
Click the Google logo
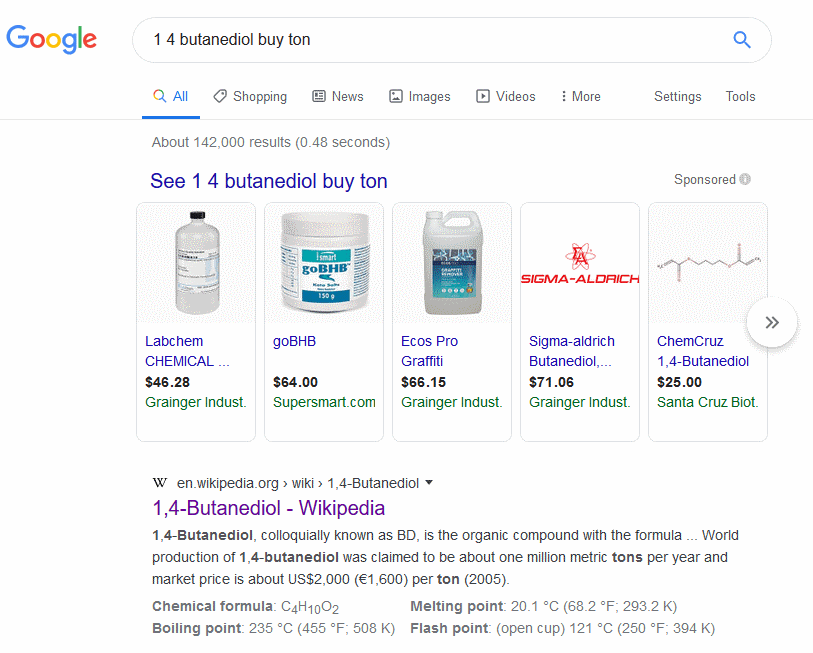tap(51, 39)
